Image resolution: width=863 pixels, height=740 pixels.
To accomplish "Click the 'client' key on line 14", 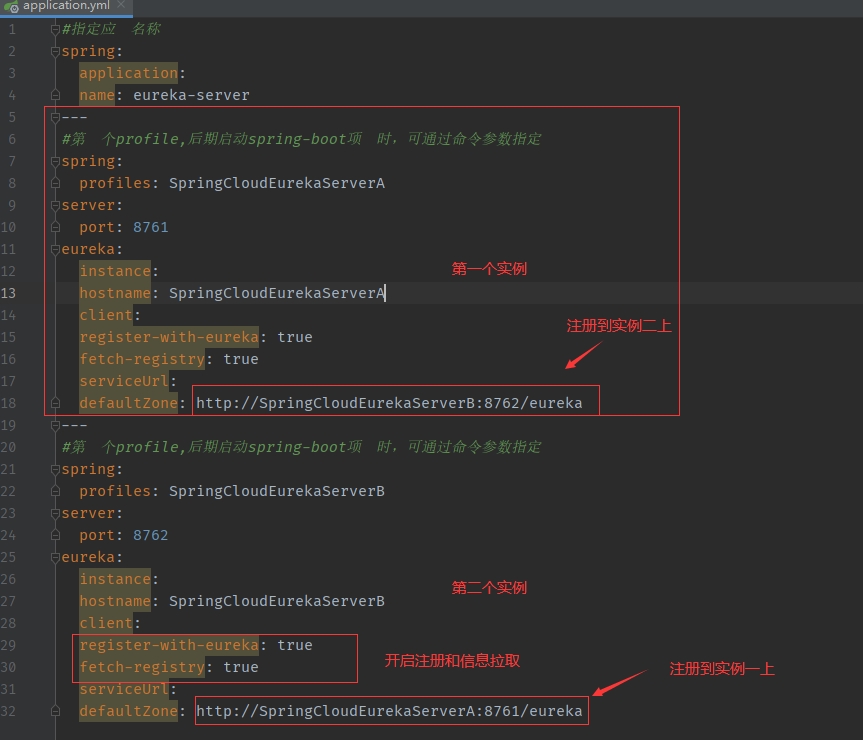I will click(106, 315).
